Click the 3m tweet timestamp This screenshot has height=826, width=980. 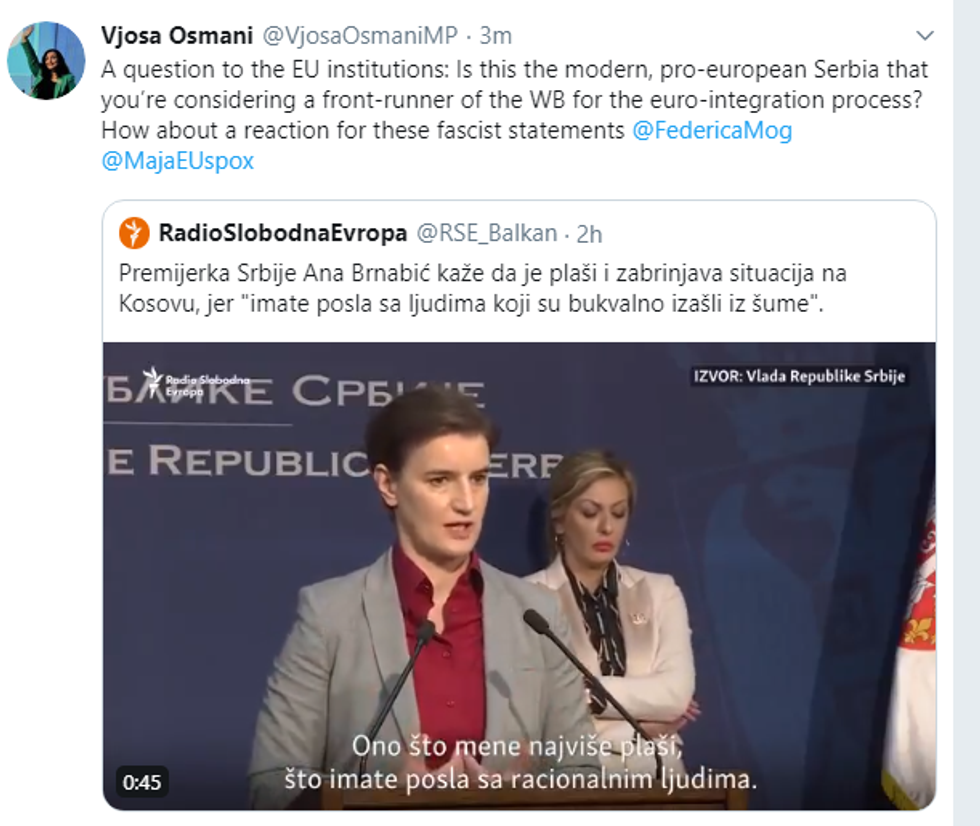(495, 36)
